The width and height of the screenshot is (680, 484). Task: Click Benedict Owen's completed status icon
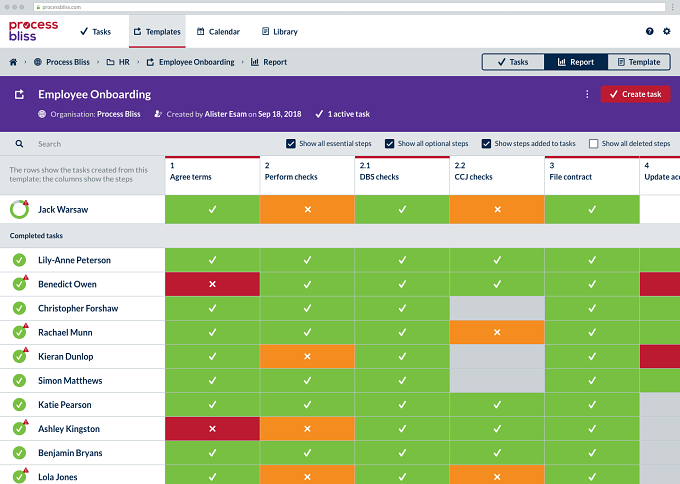(19, 284)
